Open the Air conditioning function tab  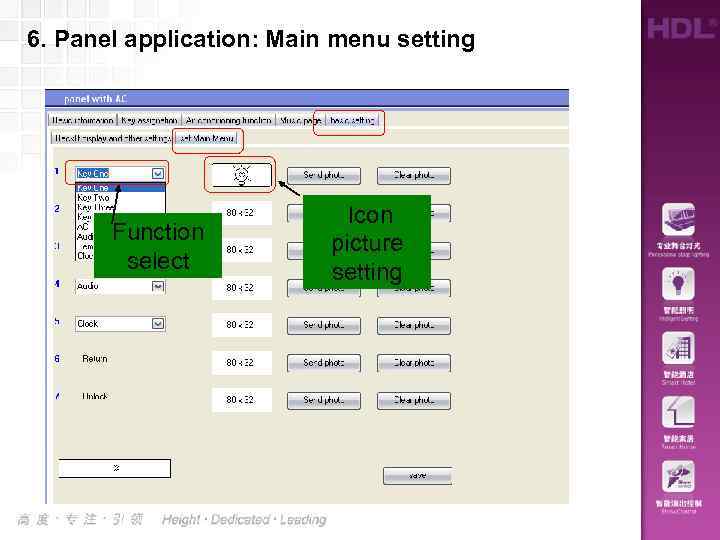coord(228,120)
